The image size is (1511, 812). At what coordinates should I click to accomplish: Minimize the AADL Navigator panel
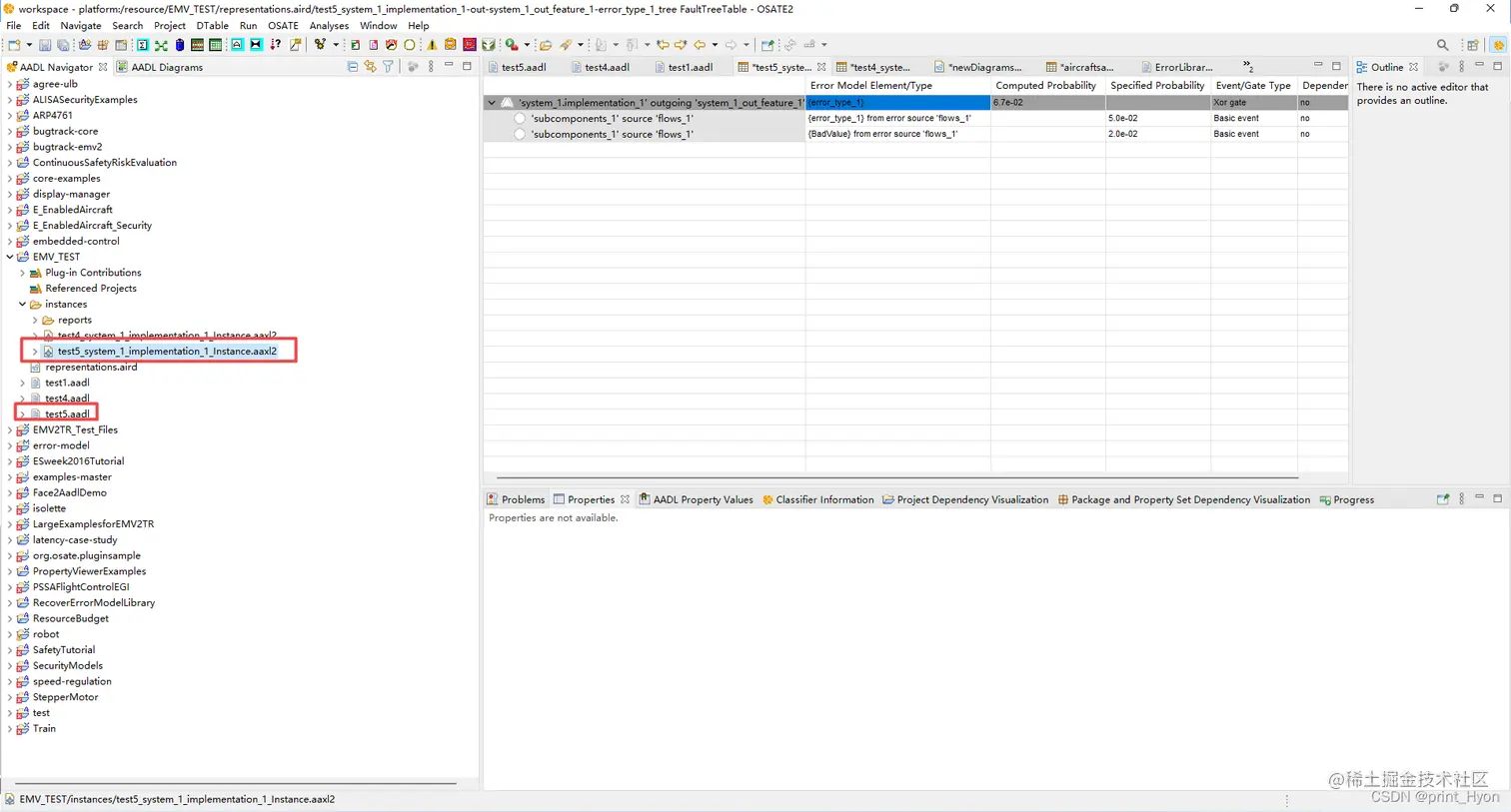pos(449,66)
